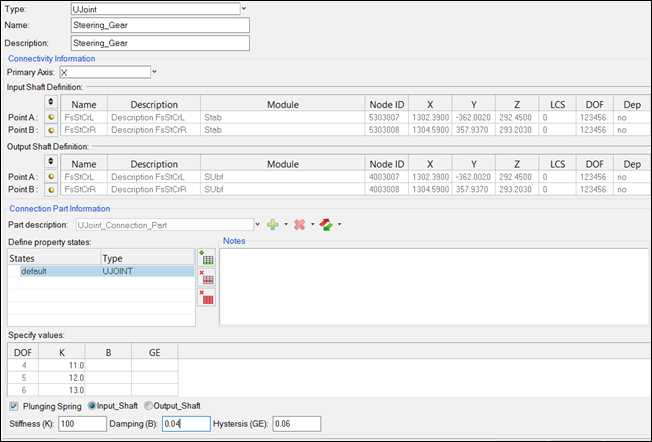Click the red-green swap part icon
The image size is (652, 442).
[326, 225]
